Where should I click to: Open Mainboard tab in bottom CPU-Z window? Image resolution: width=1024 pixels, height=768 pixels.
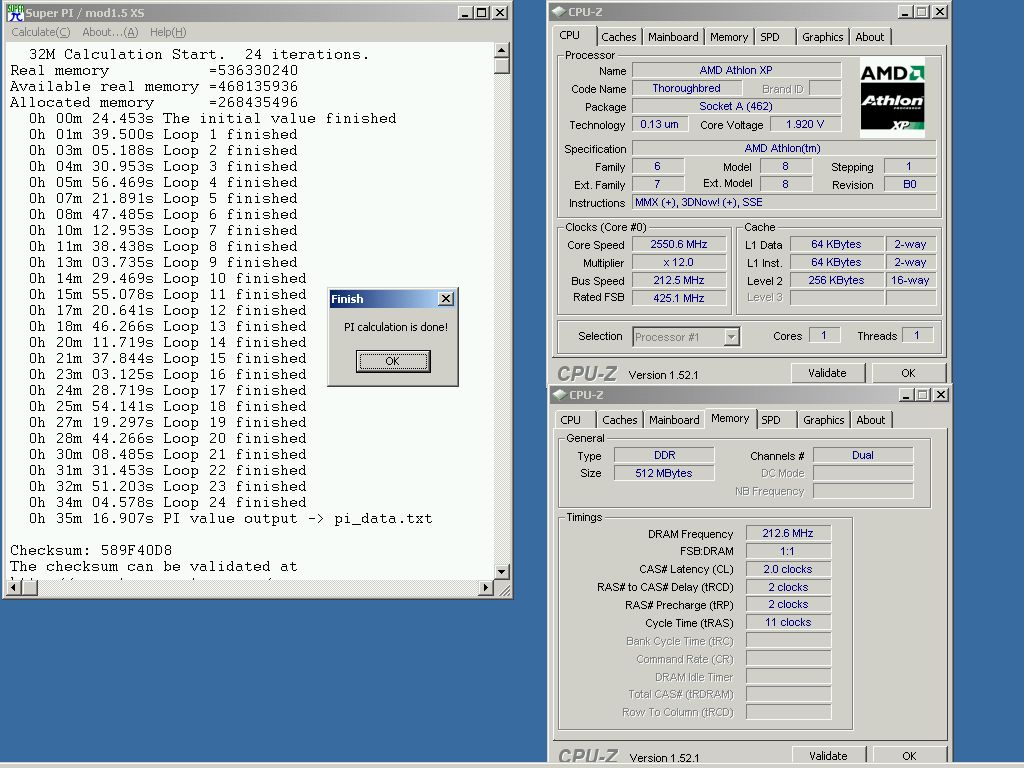pos(674,420)
